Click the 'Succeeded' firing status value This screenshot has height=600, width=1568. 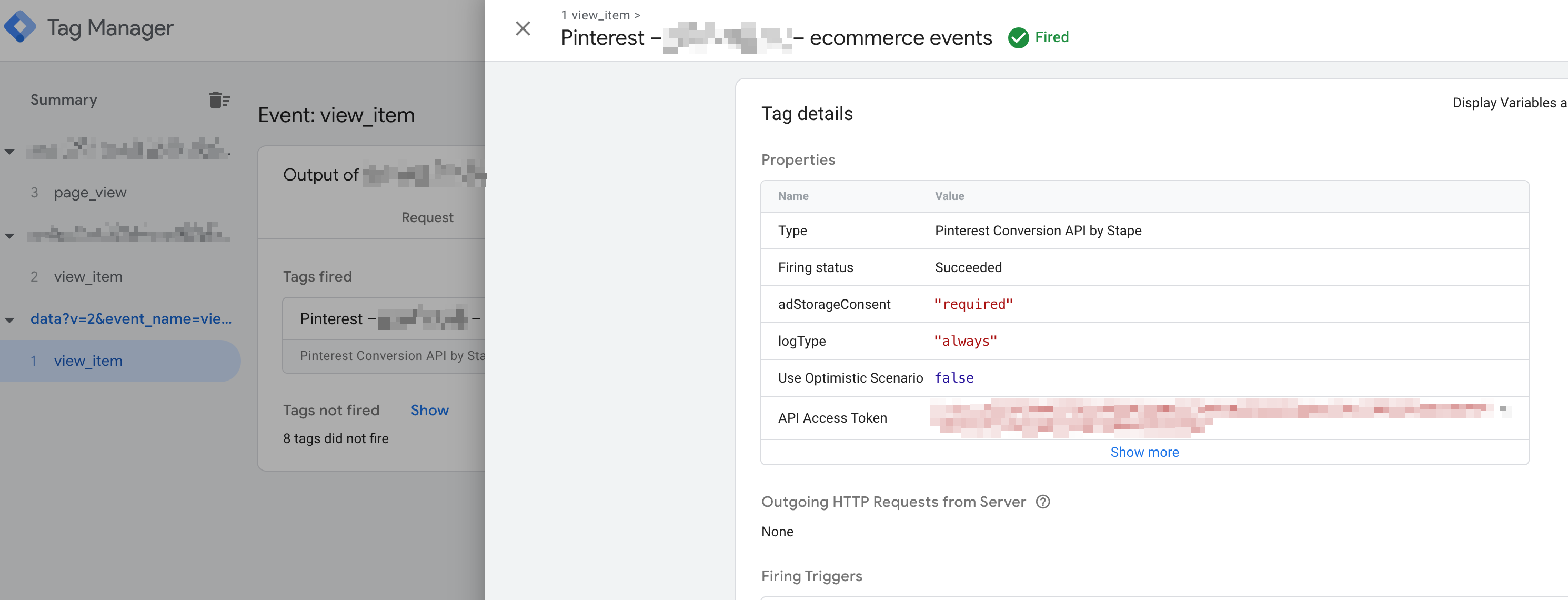point(968,267)
